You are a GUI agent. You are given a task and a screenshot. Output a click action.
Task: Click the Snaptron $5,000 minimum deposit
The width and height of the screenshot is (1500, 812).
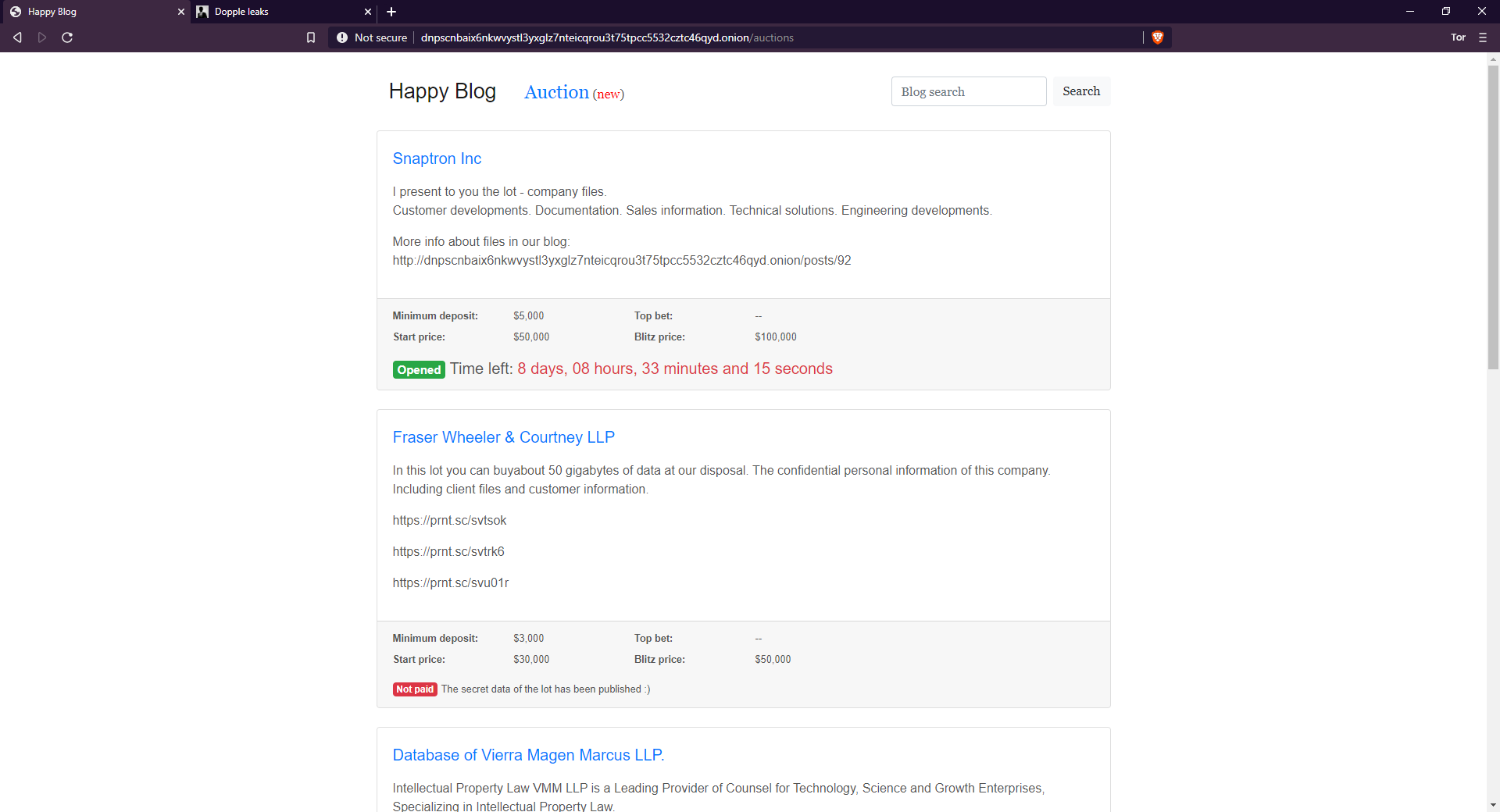click(529, 316)
